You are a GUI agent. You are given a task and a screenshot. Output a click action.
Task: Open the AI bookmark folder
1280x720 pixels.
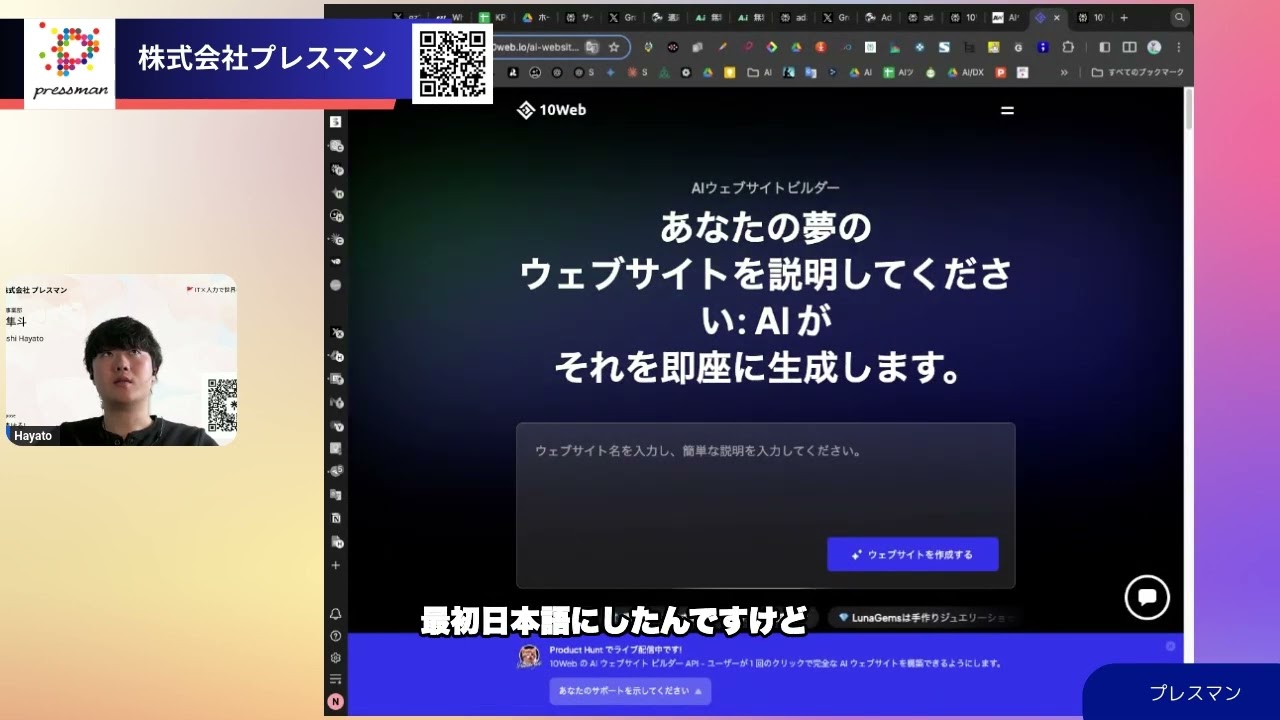761,73
